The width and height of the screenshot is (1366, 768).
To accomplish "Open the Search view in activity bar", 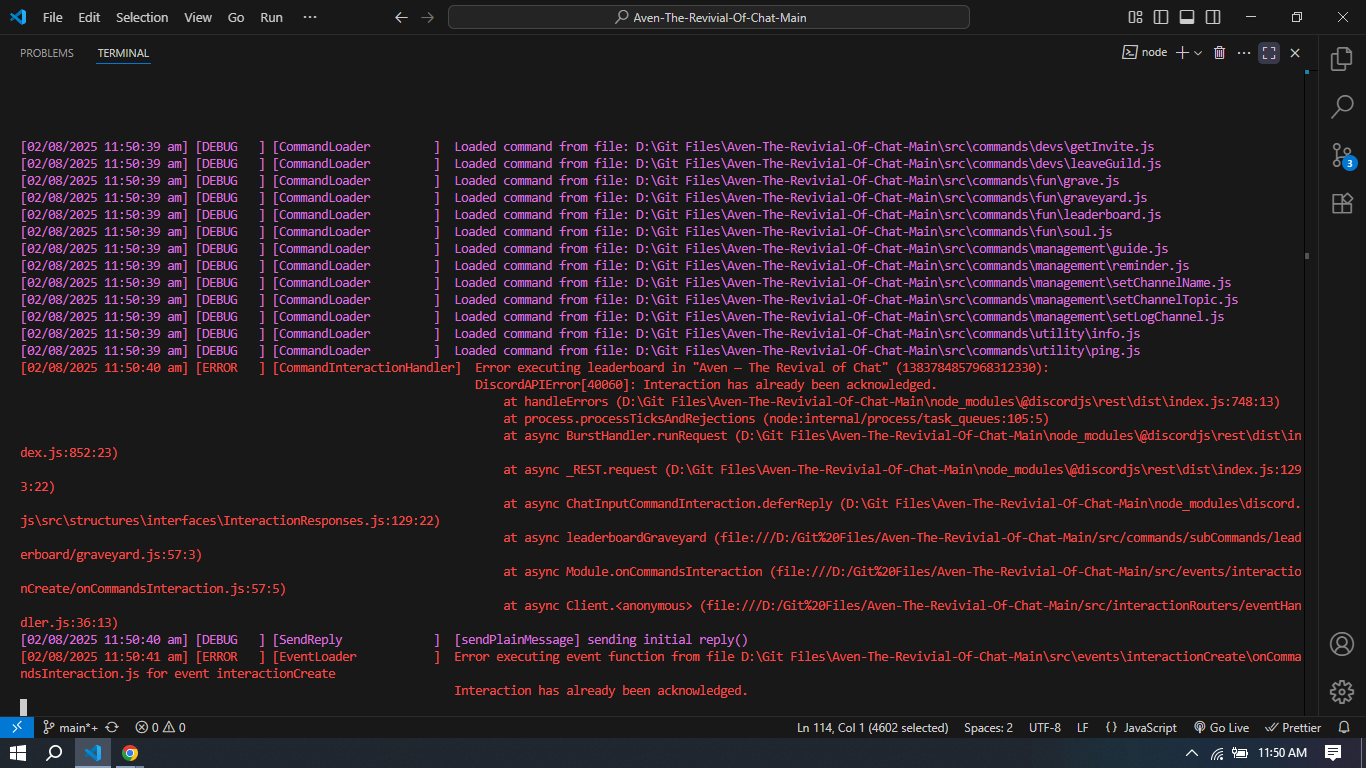I will 1341,107.
